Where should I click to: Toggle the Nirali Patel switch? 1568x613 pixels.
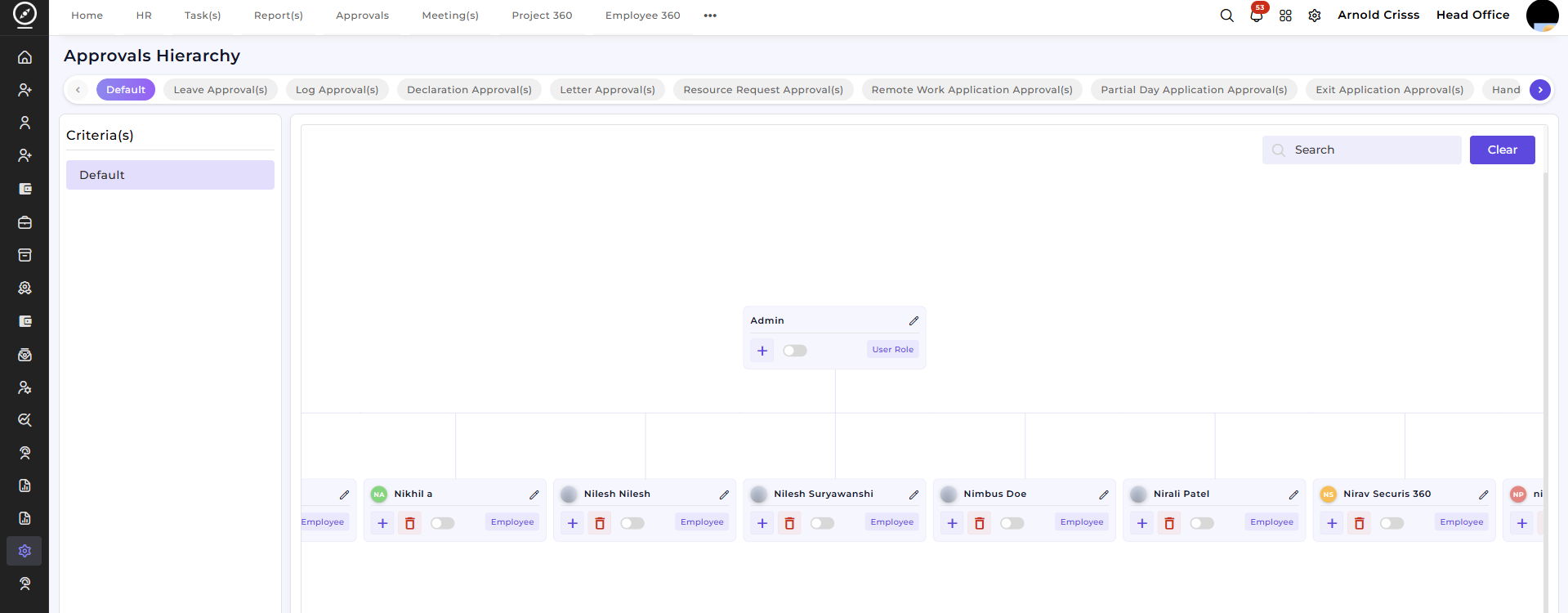point(1202,523)
